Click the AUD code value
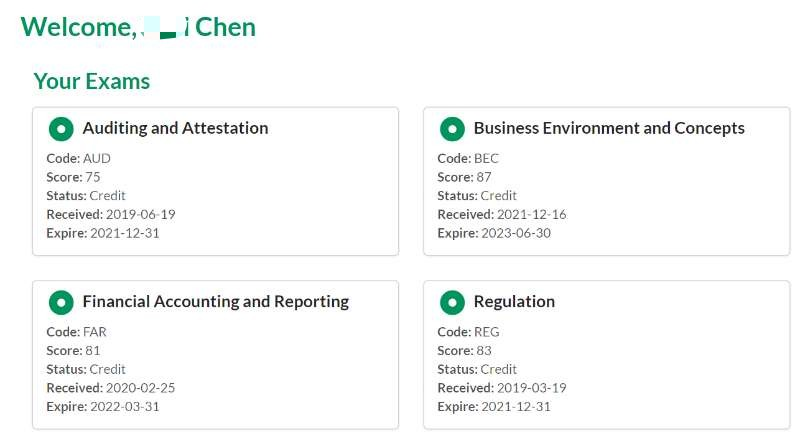The height and width of the screenshot is (436, 800). click(x=96, y=159)
